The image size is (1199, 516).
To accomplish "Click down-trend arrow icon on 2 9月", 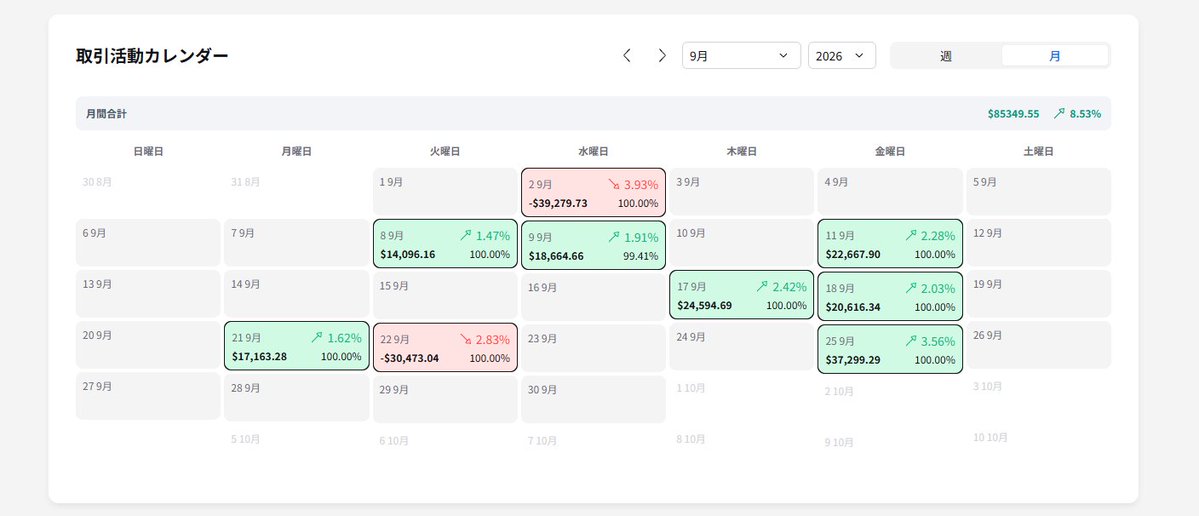I will pyautogui.click(x=614, y=185).
